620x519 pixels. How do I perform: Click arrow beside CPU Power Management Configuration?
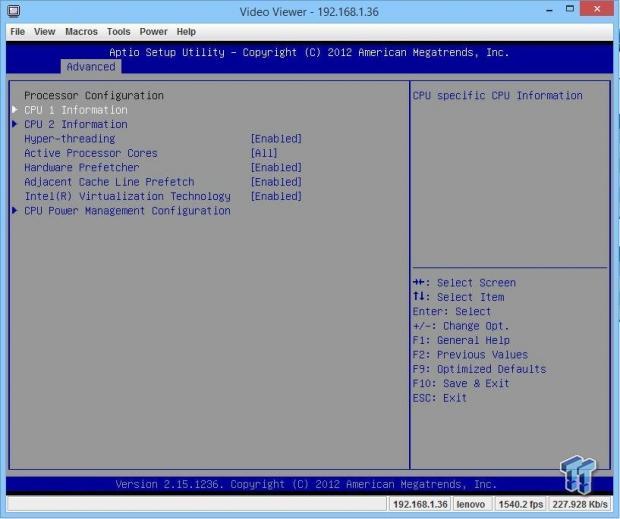[15, 210]
